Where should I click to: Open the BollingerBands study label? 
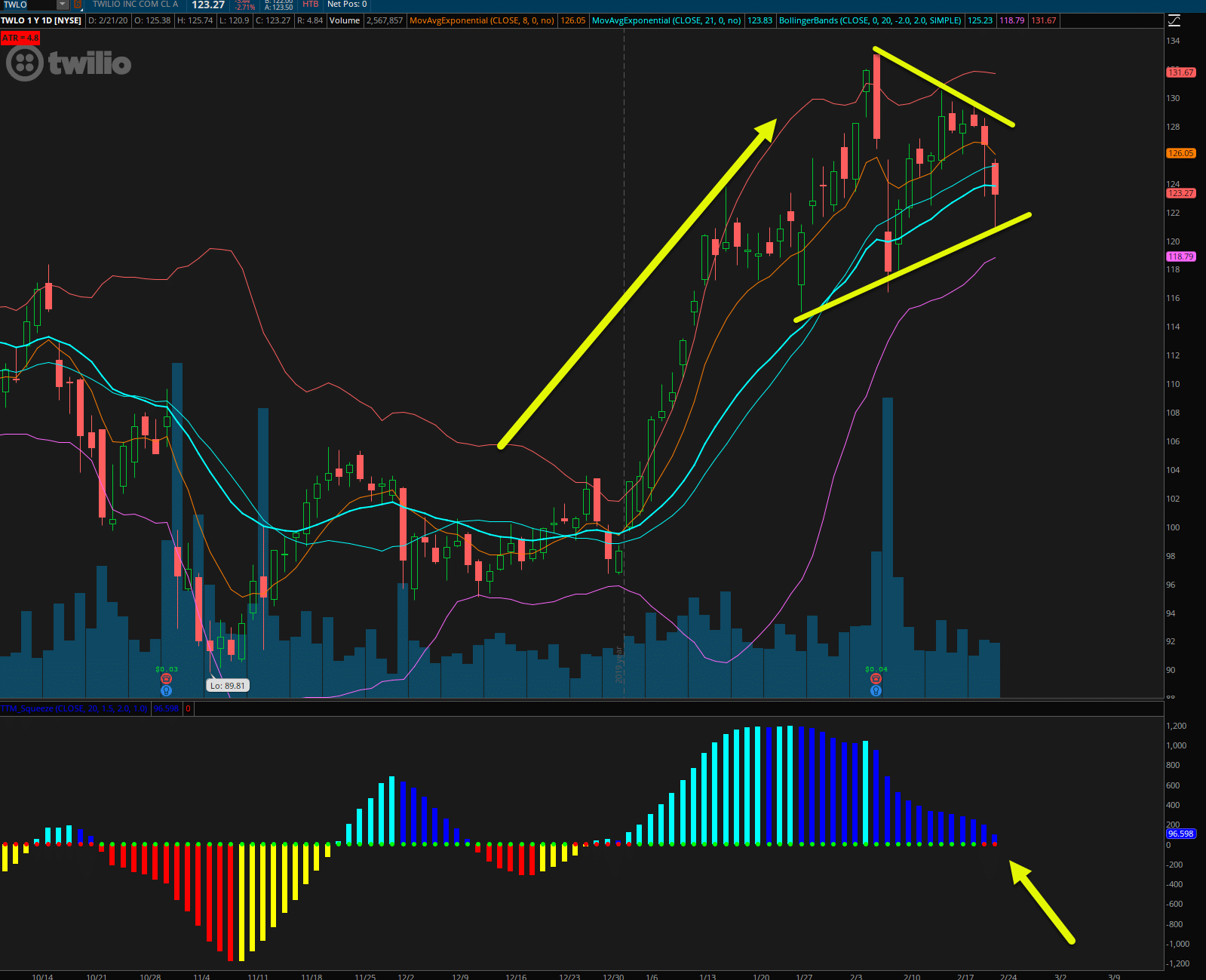pos(870,20)
